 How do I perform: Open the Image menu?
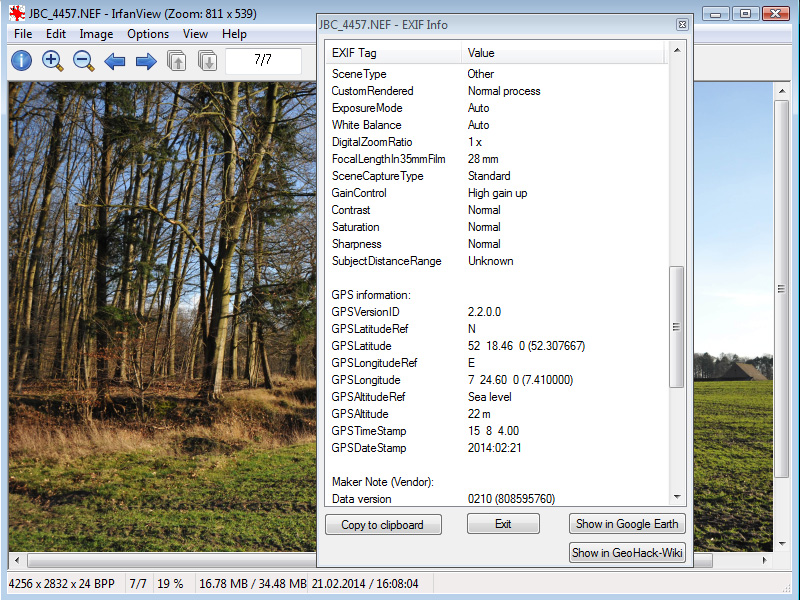click(96, 34)
